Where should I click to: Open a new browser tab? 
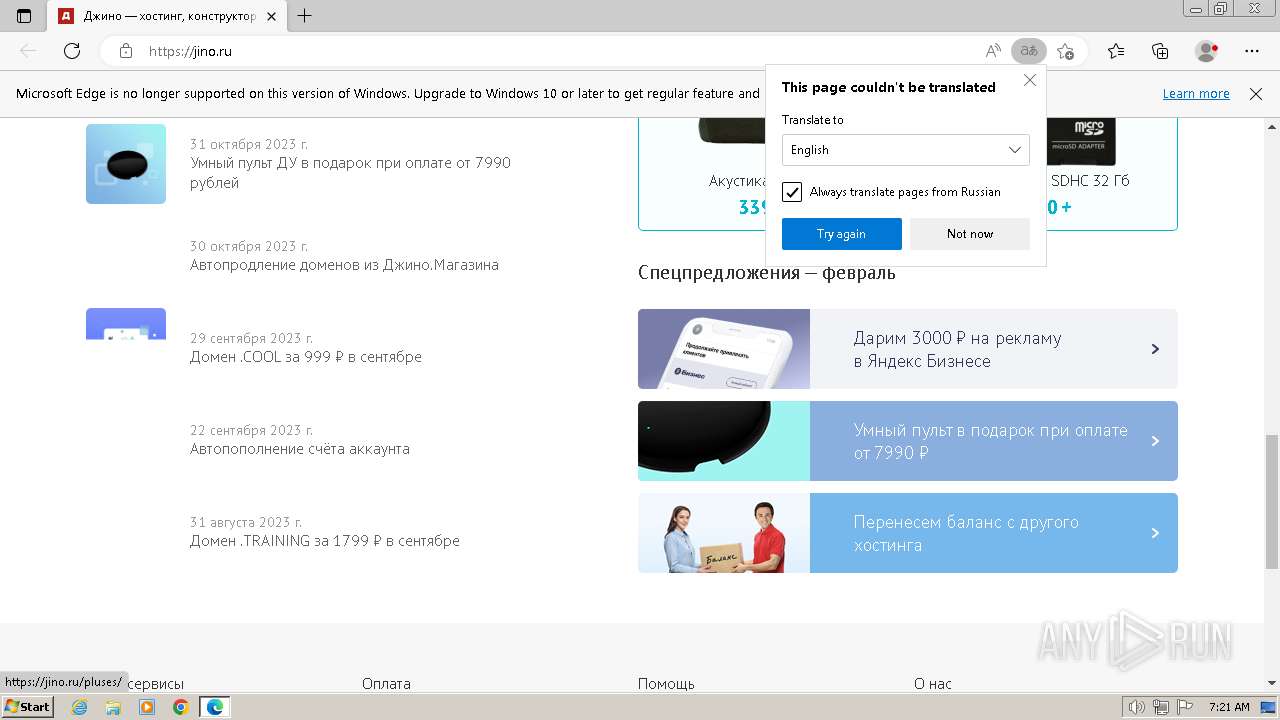coord(305,16)
